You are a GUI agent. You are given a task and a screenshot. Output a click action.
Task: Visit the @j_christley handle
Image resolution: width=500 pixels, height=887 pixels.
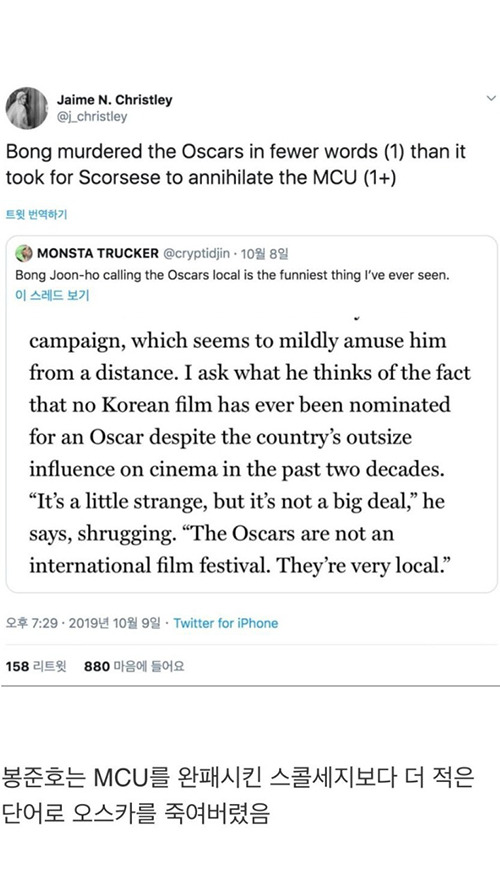coord(92,117)
